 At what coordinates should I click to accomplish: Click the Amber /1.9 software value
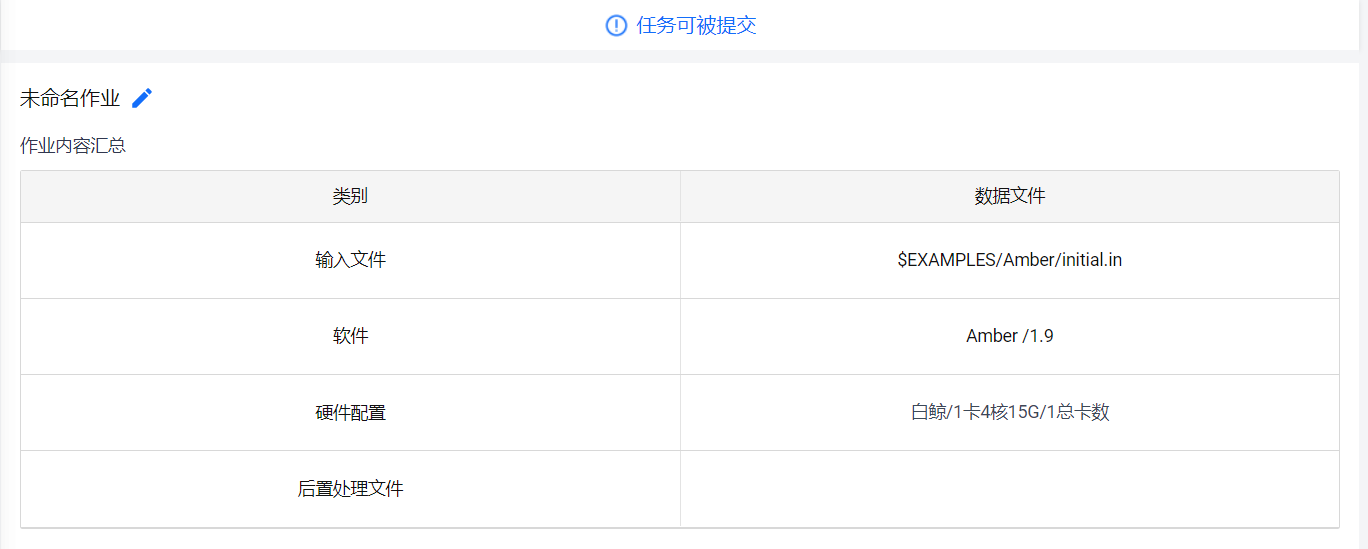coord(1010,336)
